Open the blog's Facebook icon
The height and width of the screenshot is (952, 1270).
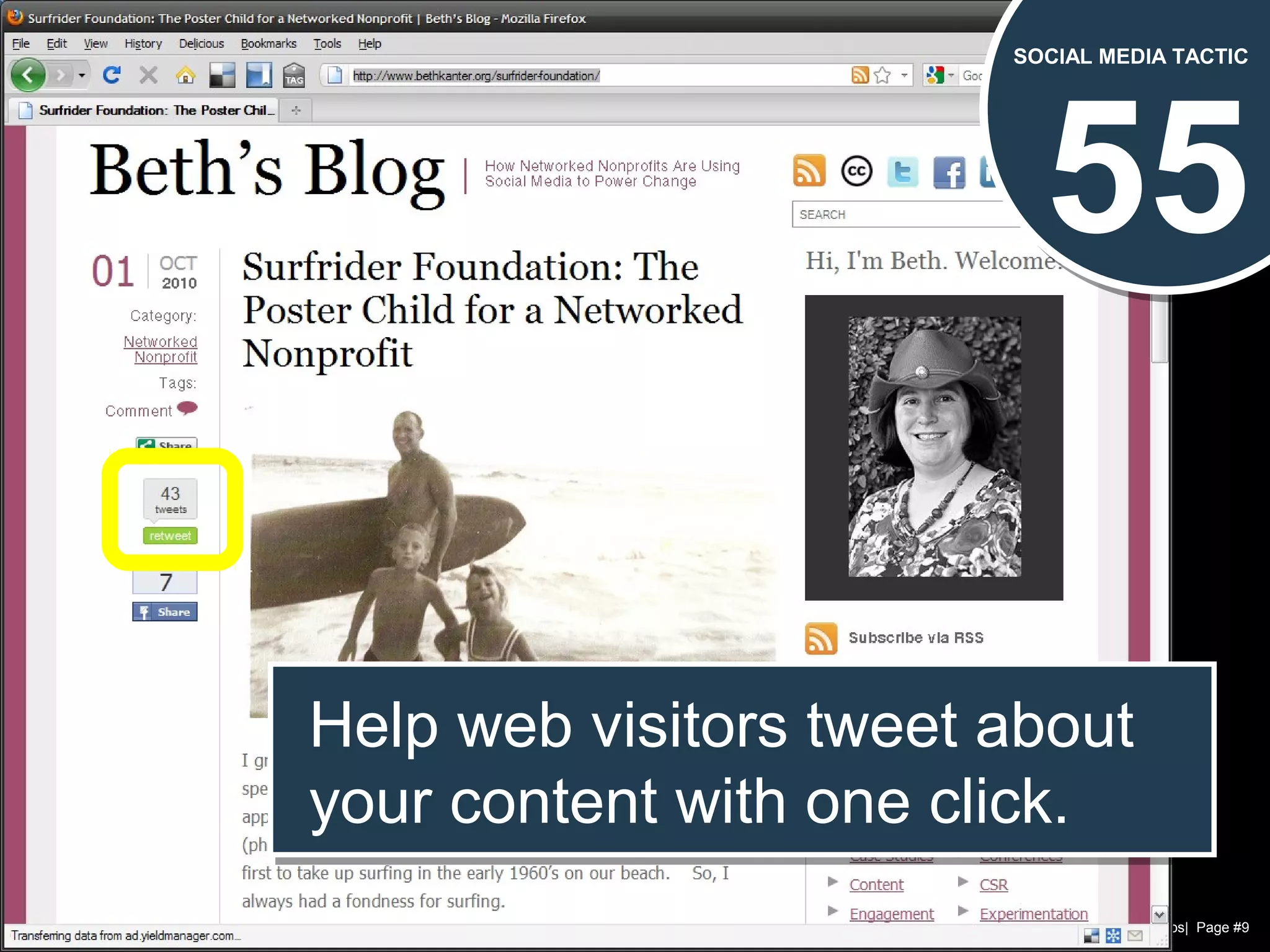tap(949, 172)
